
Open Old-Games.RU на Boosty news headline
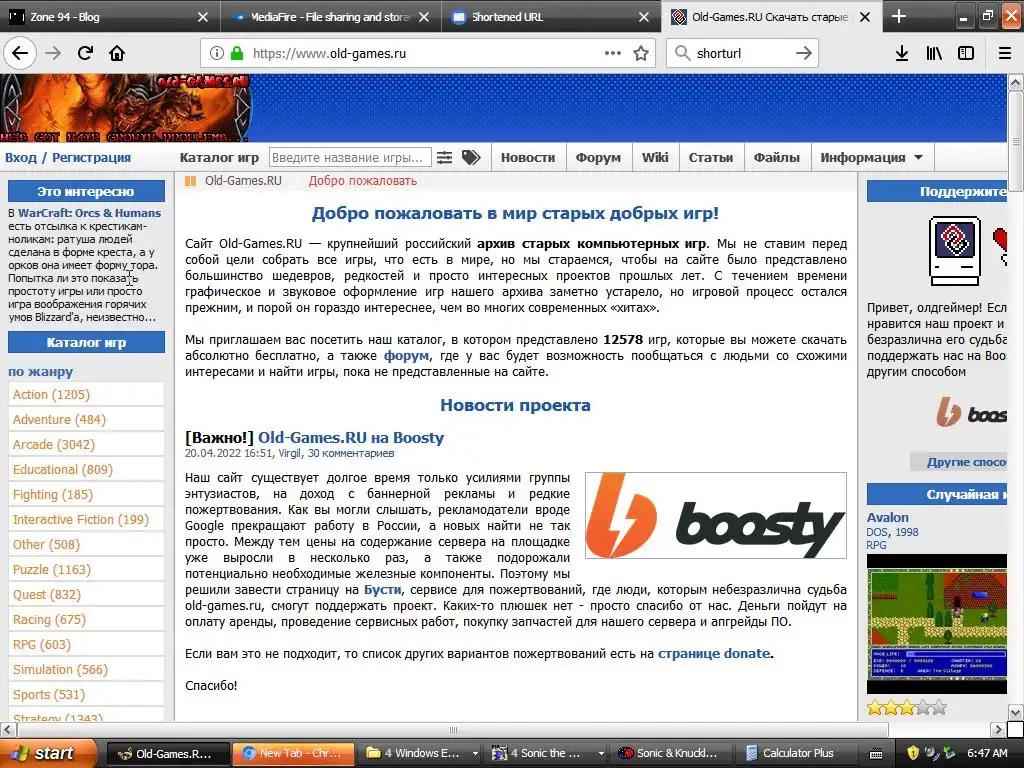coord(351,438)
